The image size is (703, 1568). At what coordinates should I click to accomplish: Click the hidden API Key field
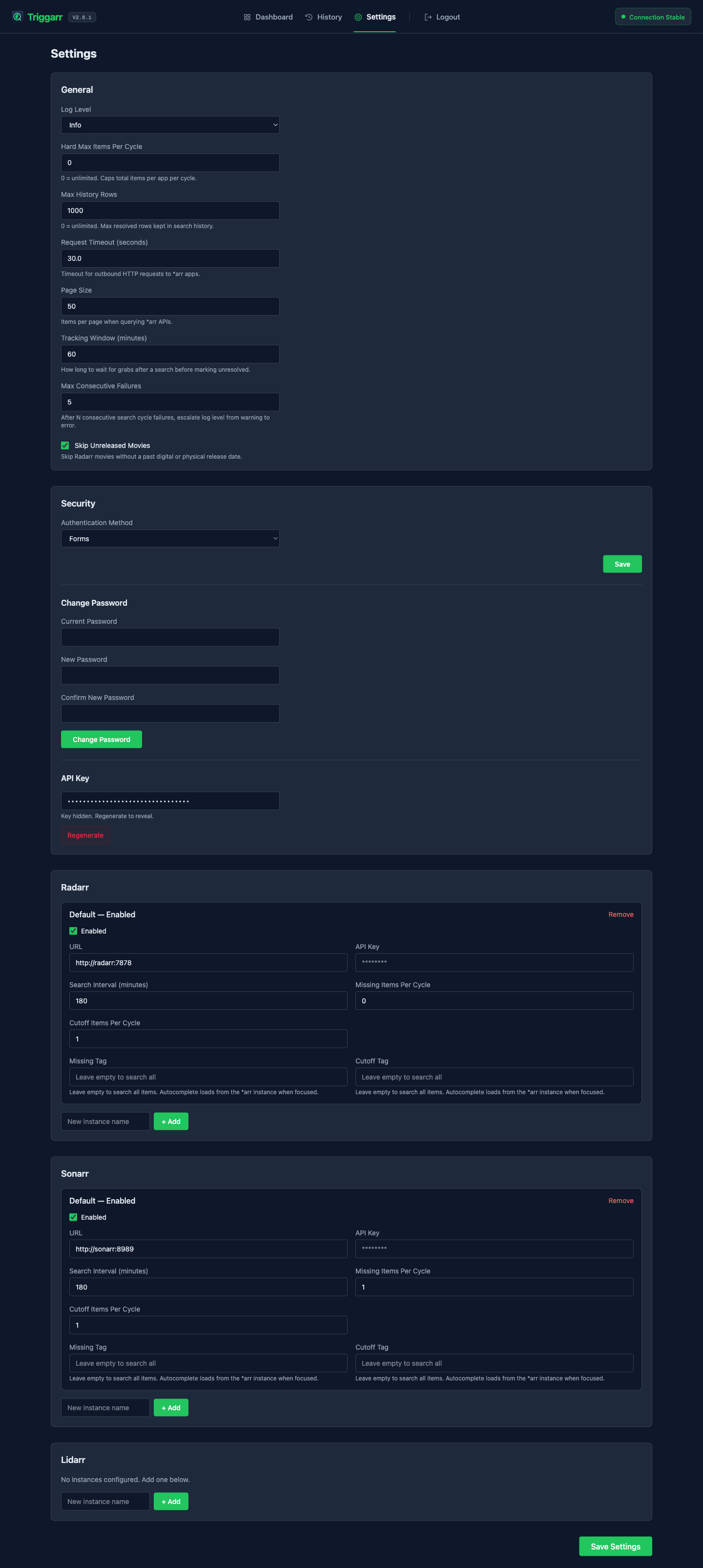click(x=170, y=801)
